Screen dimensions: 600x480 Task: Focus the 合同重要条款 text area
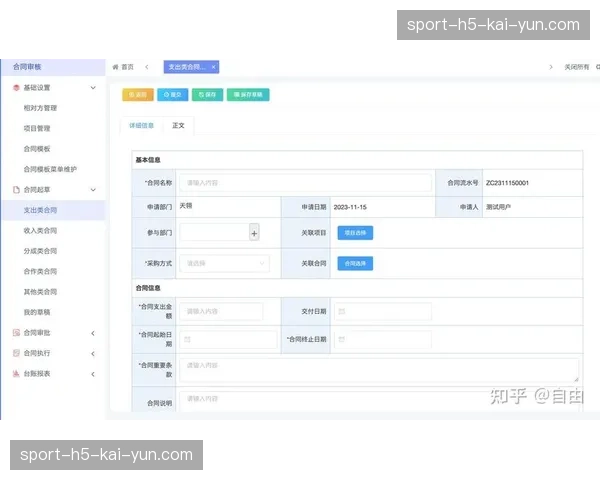pyautogui.click(x=379, y=370)
